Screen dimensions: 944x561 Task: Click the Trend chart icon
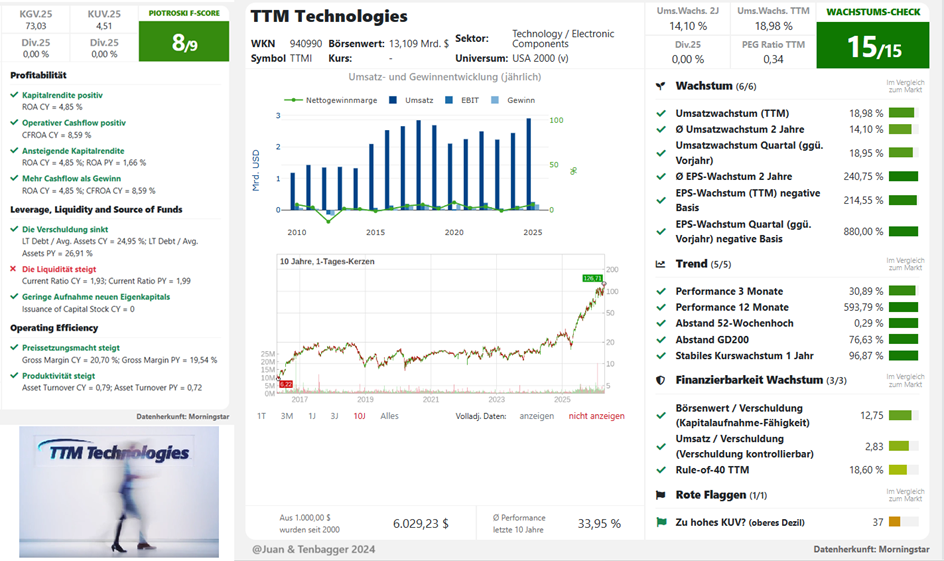(x=660, y=264)
